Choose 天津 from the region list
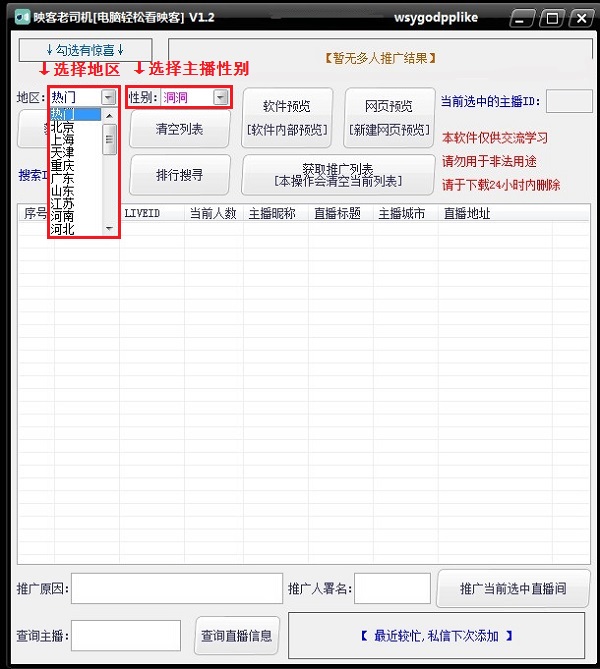 click(x=76, y=152)
